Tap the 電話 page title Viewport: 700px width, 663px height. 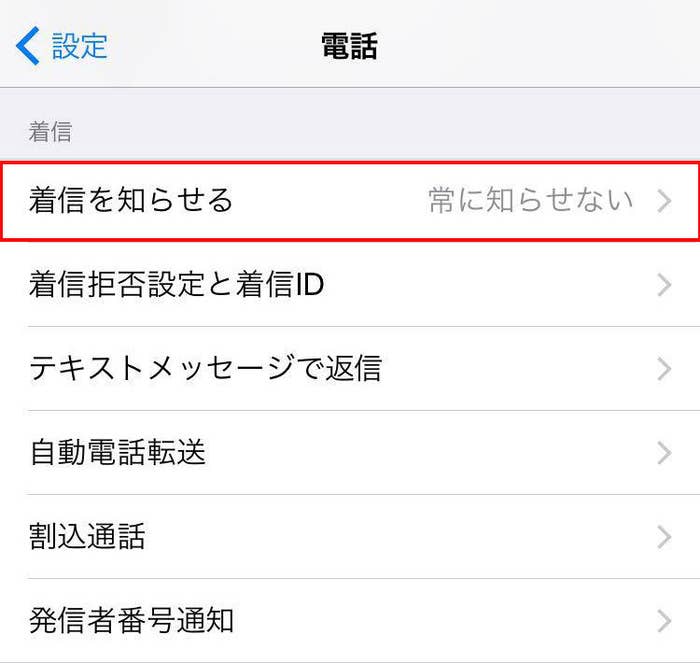click(x=350, y=46)
